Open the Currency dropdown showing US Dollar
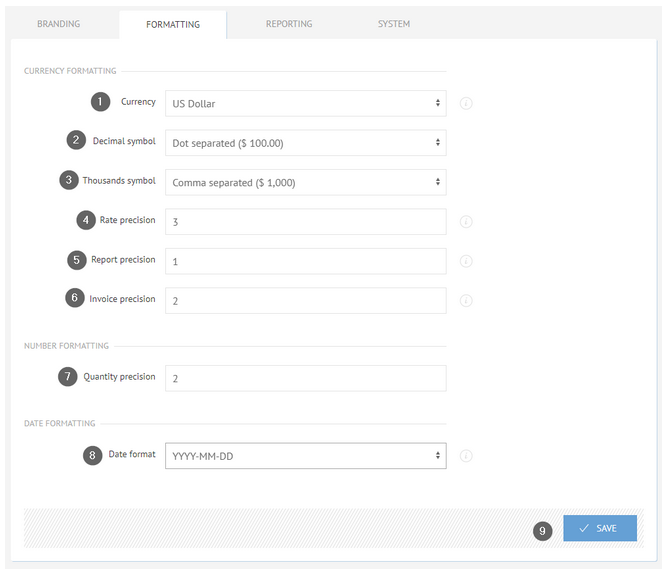 [x=305, y=103]
